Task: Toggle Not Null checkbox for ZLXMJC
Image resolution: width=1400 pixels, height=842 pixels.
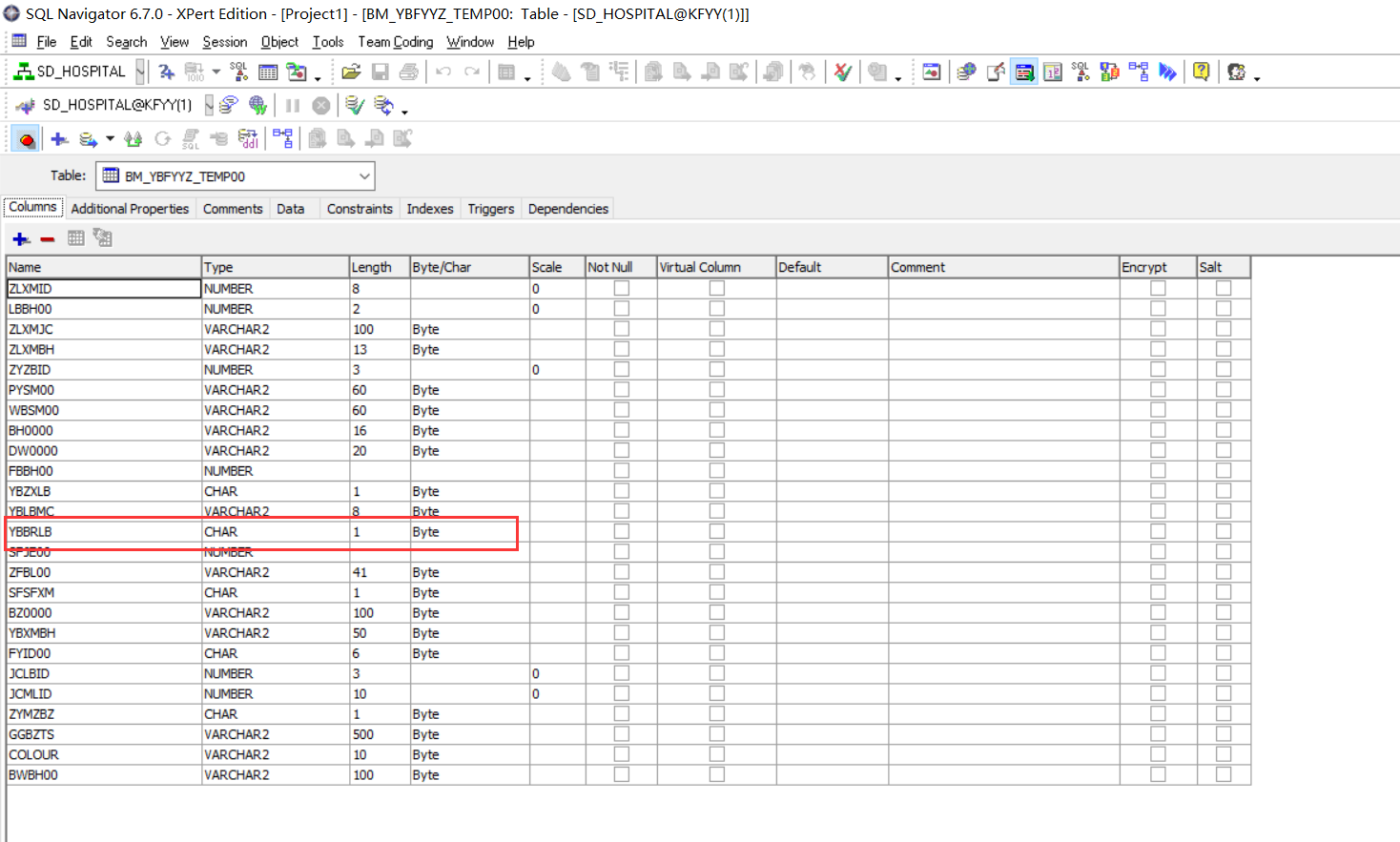Action: tap(622, 329)
